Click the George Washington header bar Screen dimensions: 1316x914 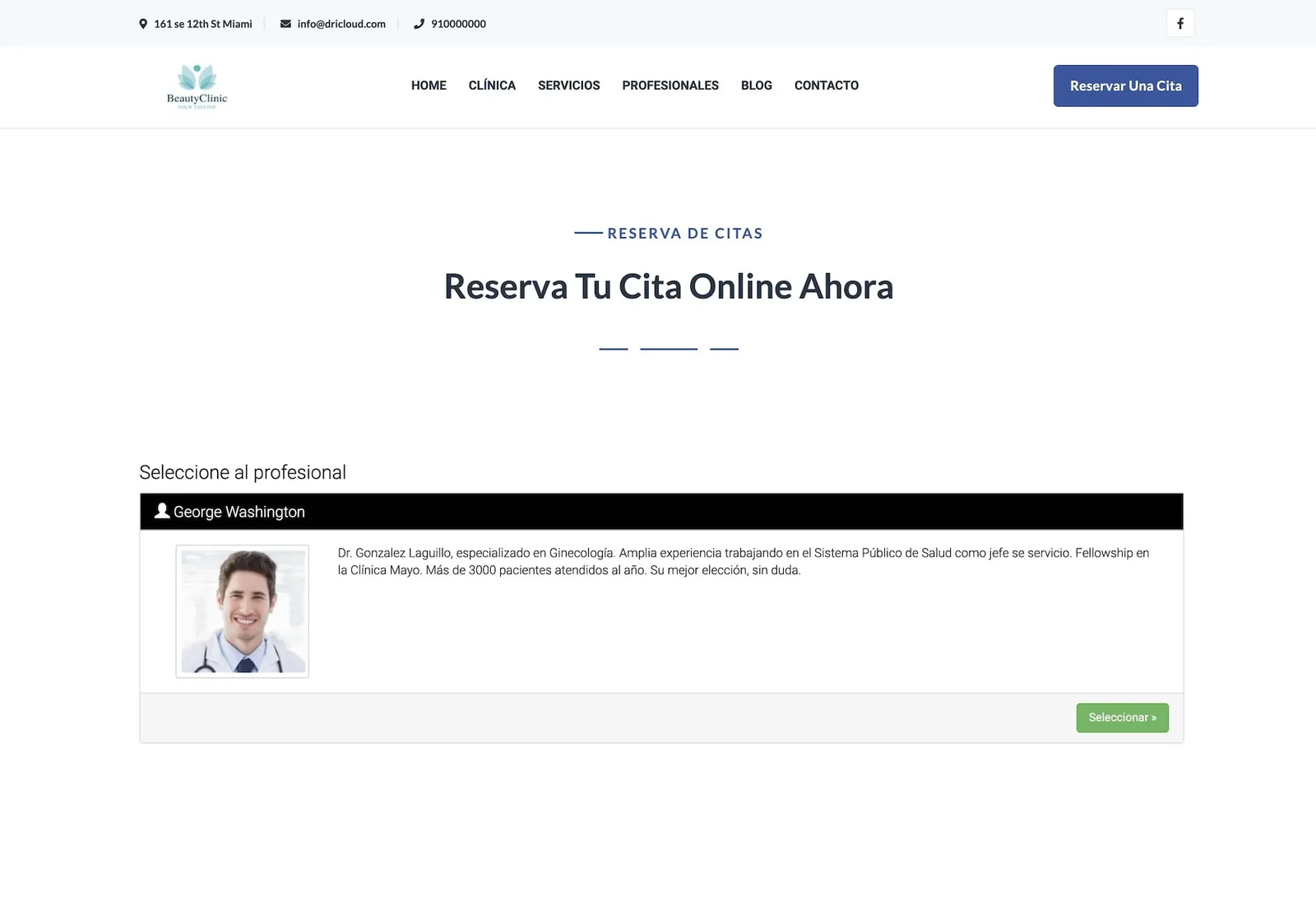click(661, 512)
